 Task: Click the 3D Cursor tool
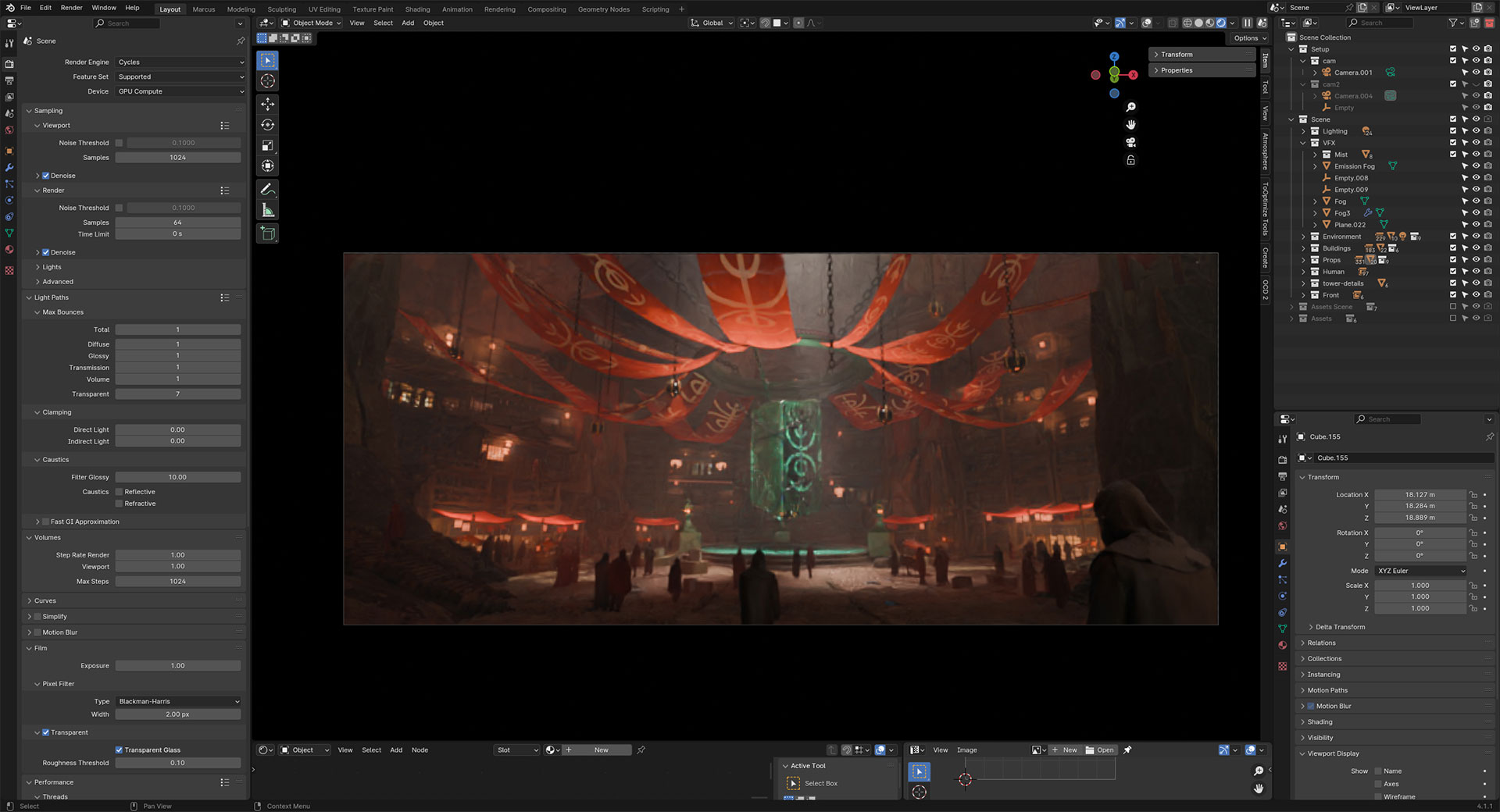point(267,81)
